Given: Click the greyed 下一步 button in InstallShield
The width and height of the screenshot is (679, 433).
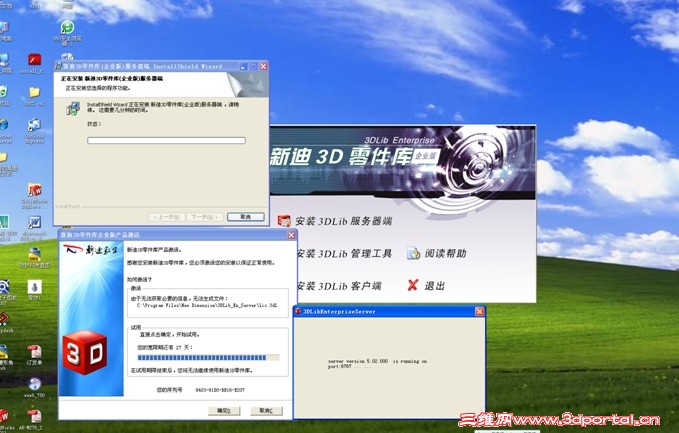Looking at the screenshot, I should coord(205,217).
